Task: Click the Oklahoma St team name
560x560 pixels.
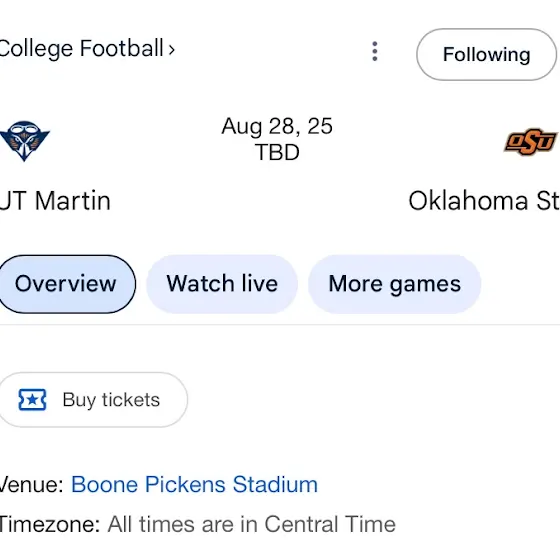Action: coord(484,201)
